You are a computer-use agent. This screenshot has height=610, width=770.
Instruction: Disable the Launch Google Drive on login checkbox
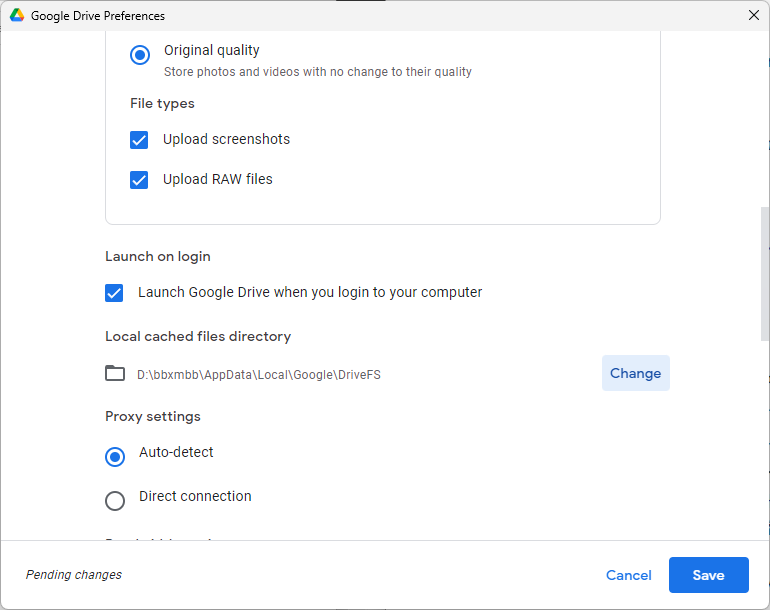[114, 293]
